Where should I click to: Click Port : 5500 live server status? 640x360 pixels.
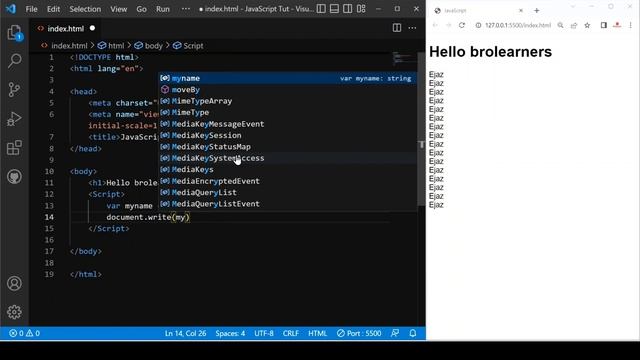359,333
